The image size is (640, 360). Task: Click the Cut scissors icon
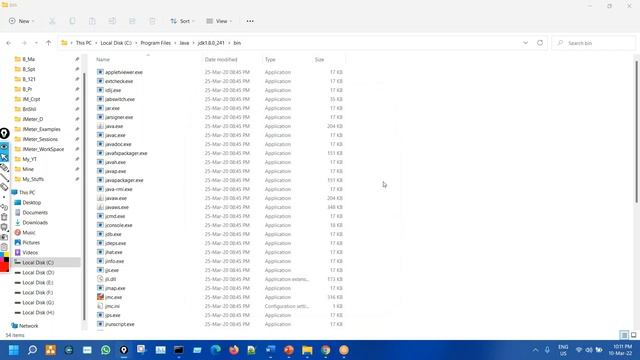coord(52,21)
